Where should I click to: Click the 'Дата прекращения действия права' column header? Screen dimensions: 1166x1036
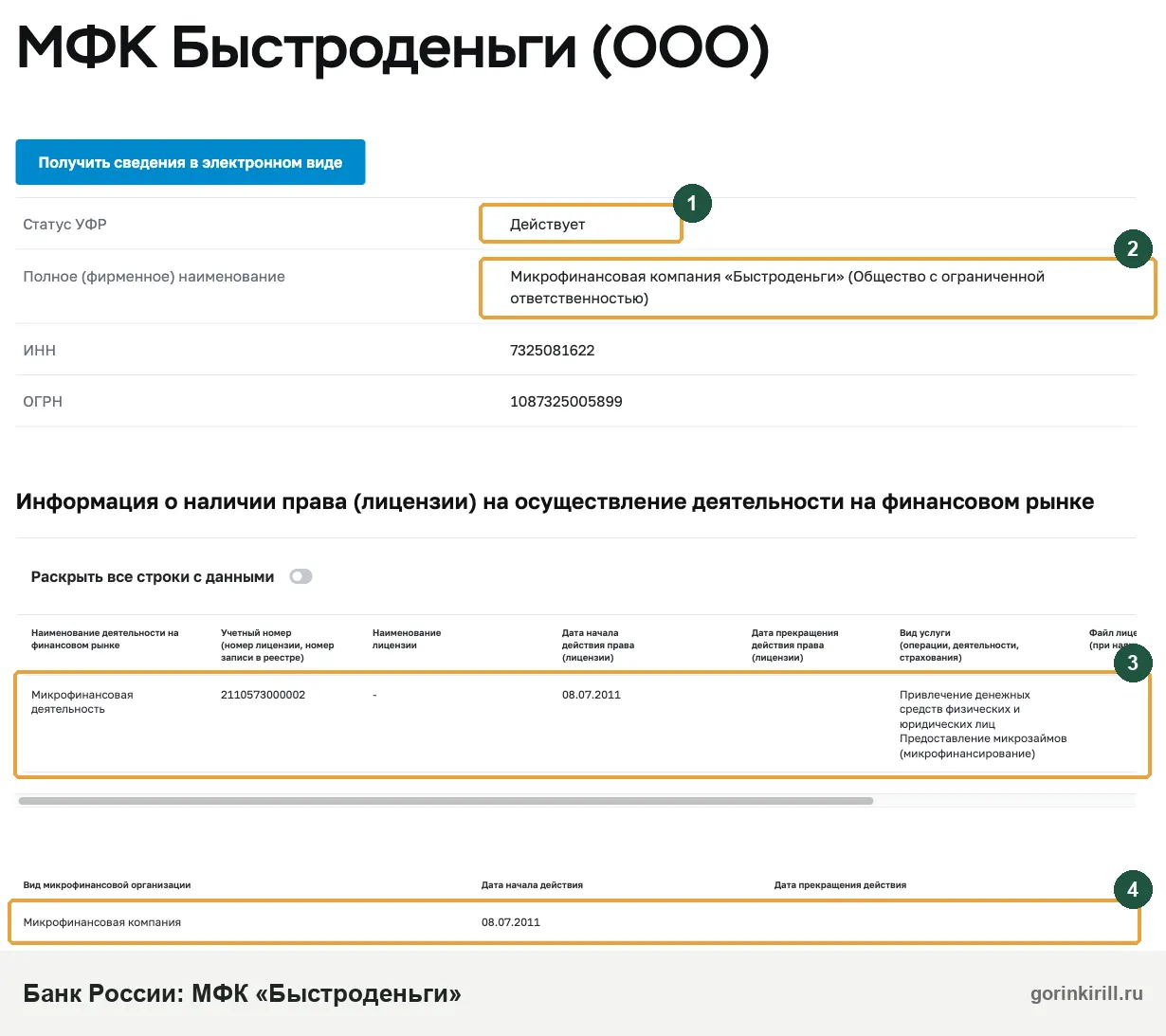(794, 645)
